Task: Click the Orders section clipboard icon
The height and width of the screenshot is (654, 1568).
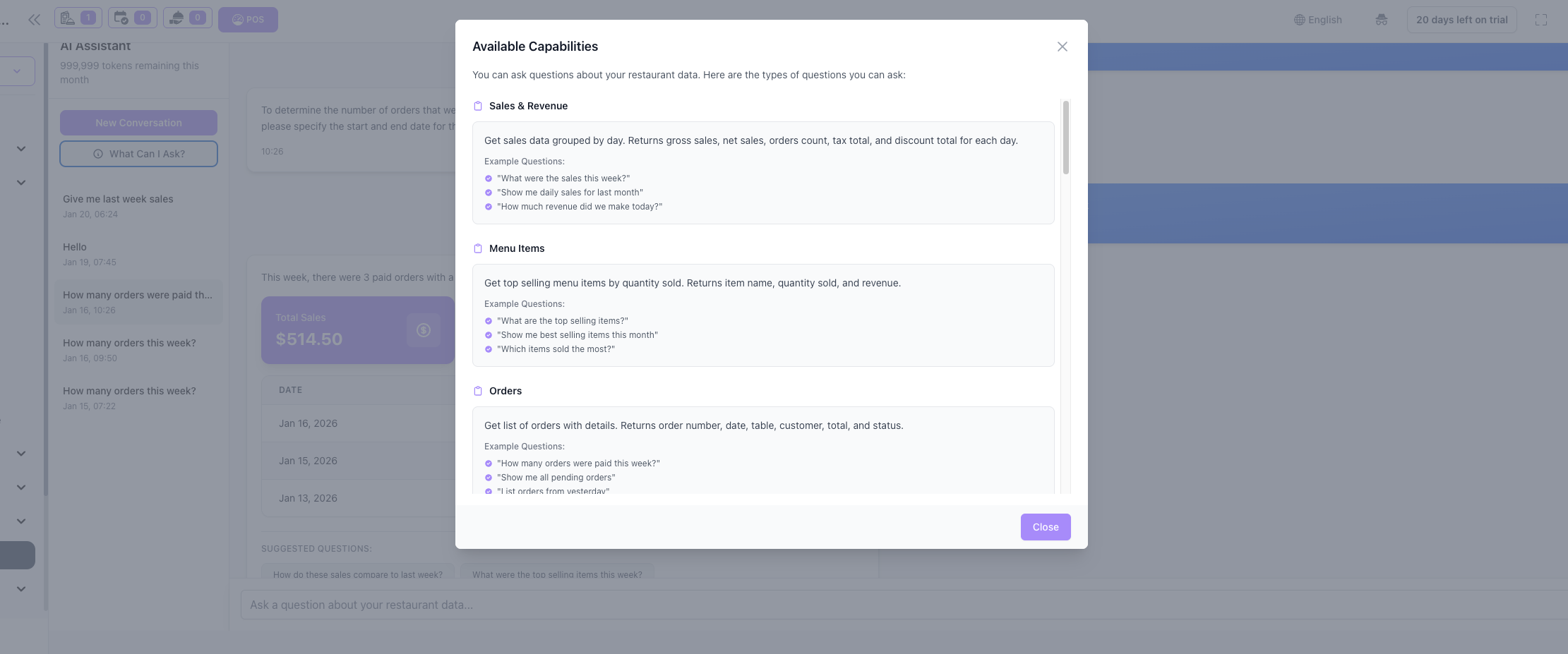Action: coord(478,391)
